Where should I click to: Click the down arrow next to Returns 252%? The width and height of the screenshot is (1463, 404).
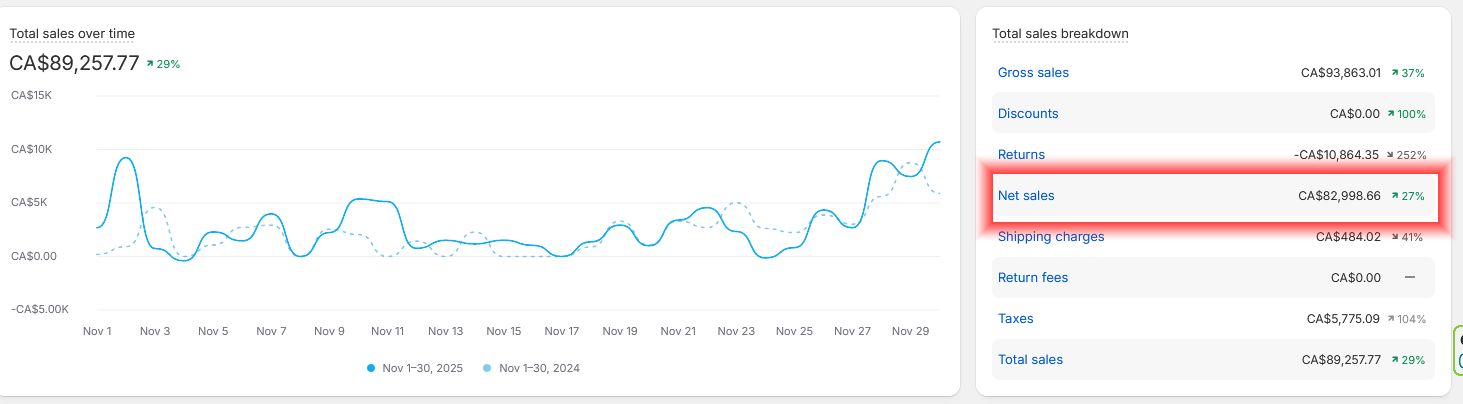tap(1394, 155)
